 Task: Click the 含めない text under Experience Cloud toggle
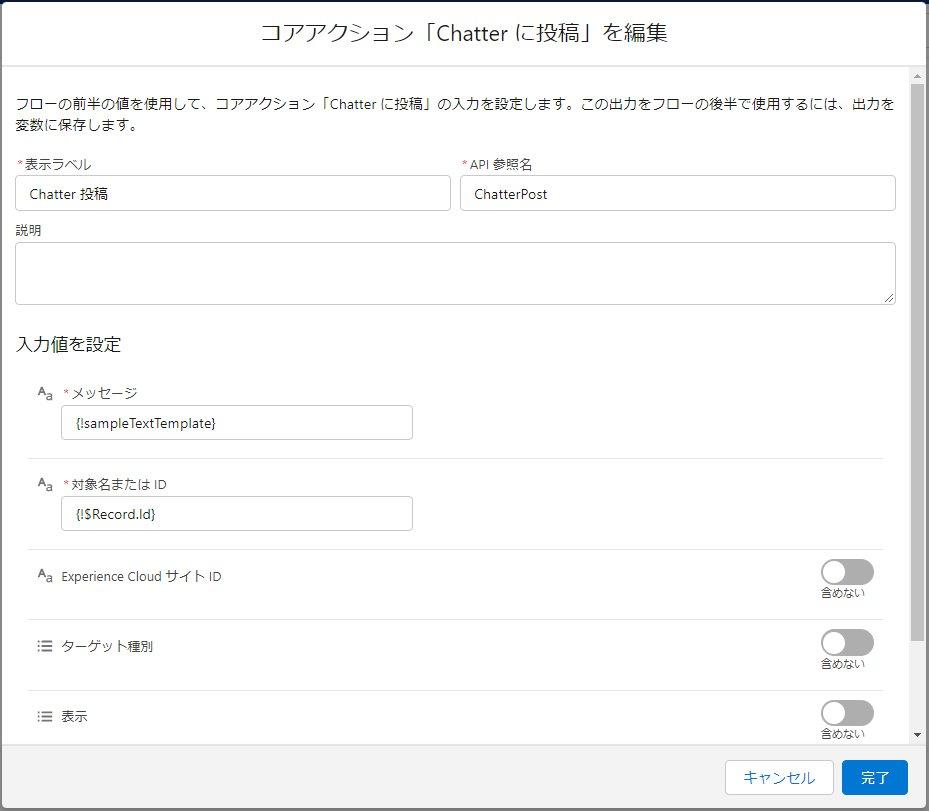point(842,593)
